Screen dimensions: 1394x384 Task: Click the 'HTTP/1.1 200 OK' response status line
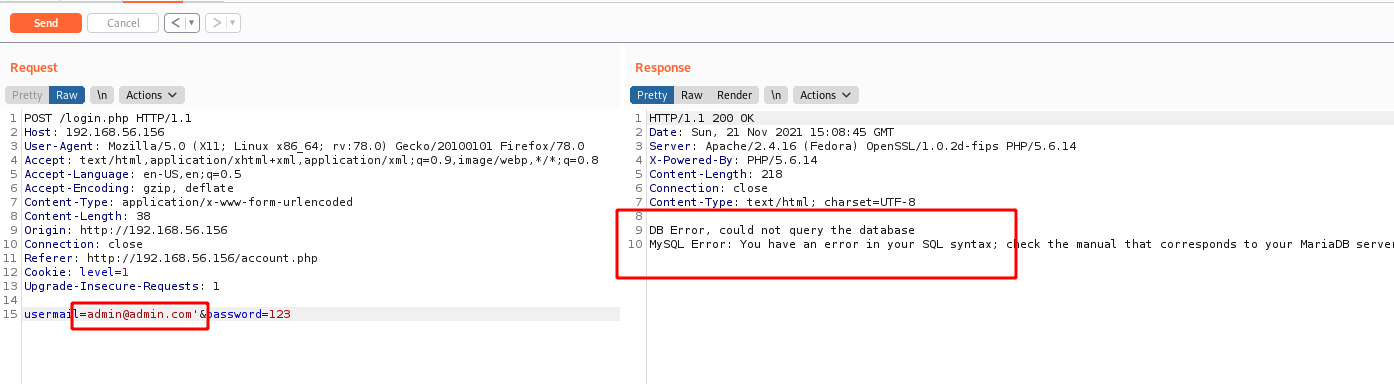(x=701, y=118)
